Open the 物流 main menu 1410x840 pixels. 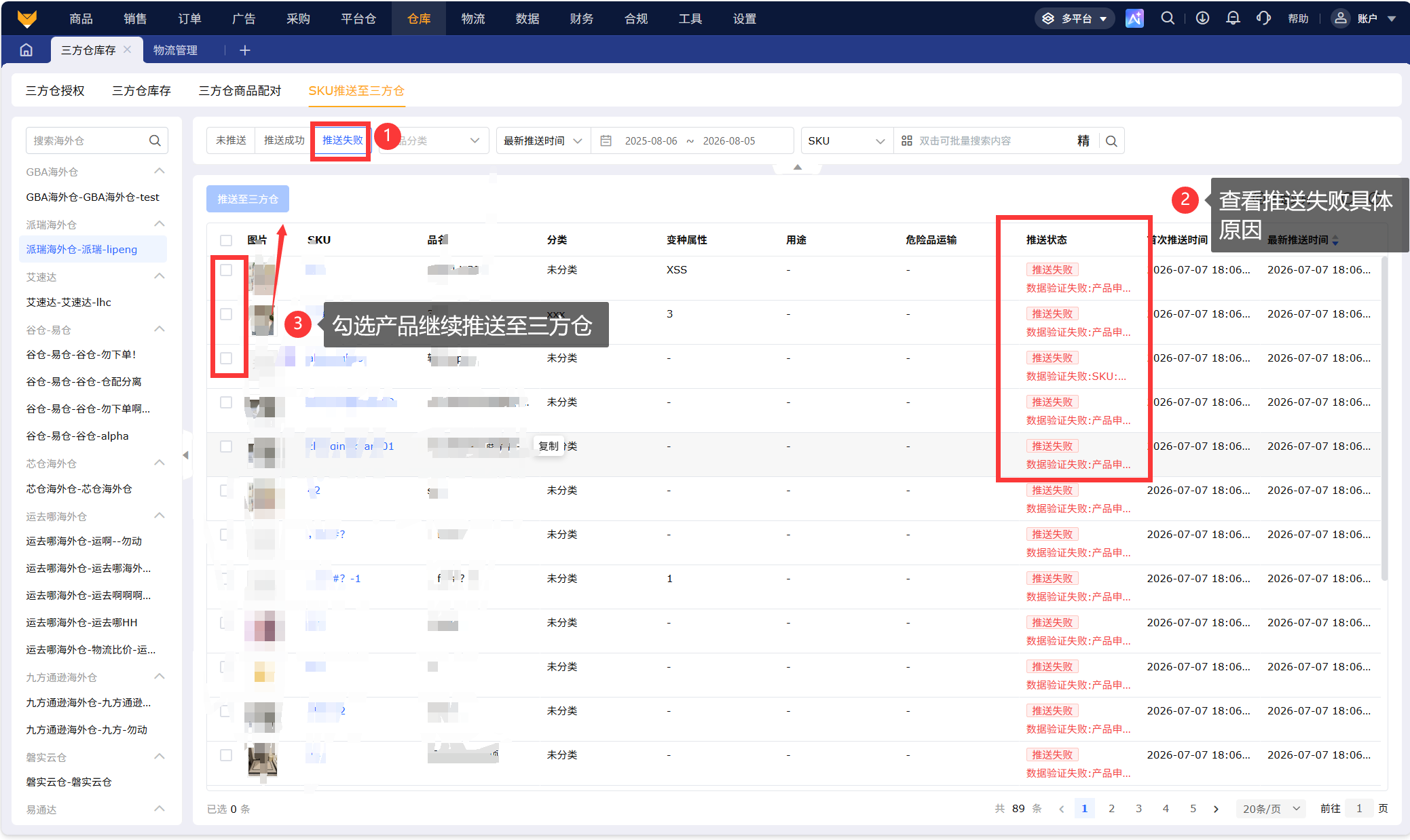(473, 18)
